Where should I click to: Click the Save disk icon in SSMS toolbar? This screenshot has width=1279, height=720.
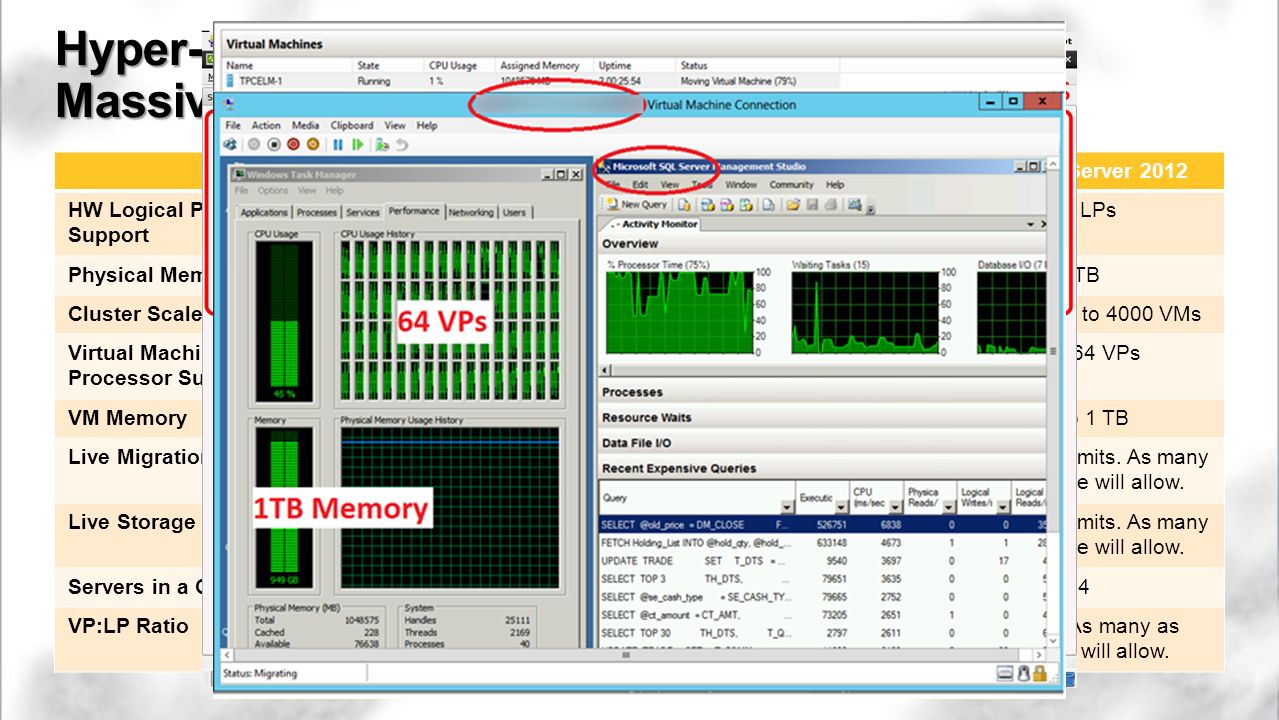tap(812, 205)
